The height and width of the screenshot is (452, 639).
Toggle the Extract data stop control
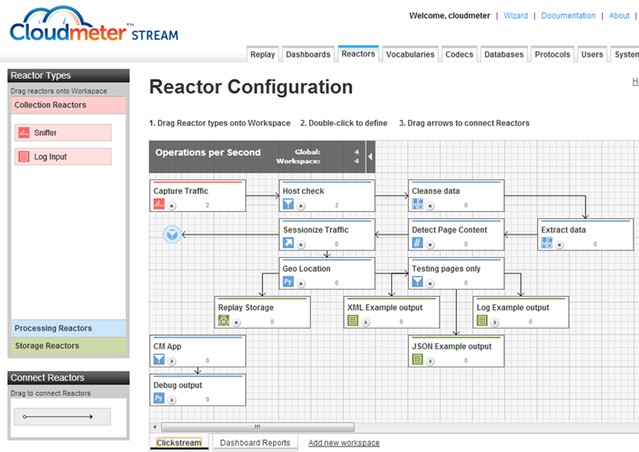[x=560, y=245]
